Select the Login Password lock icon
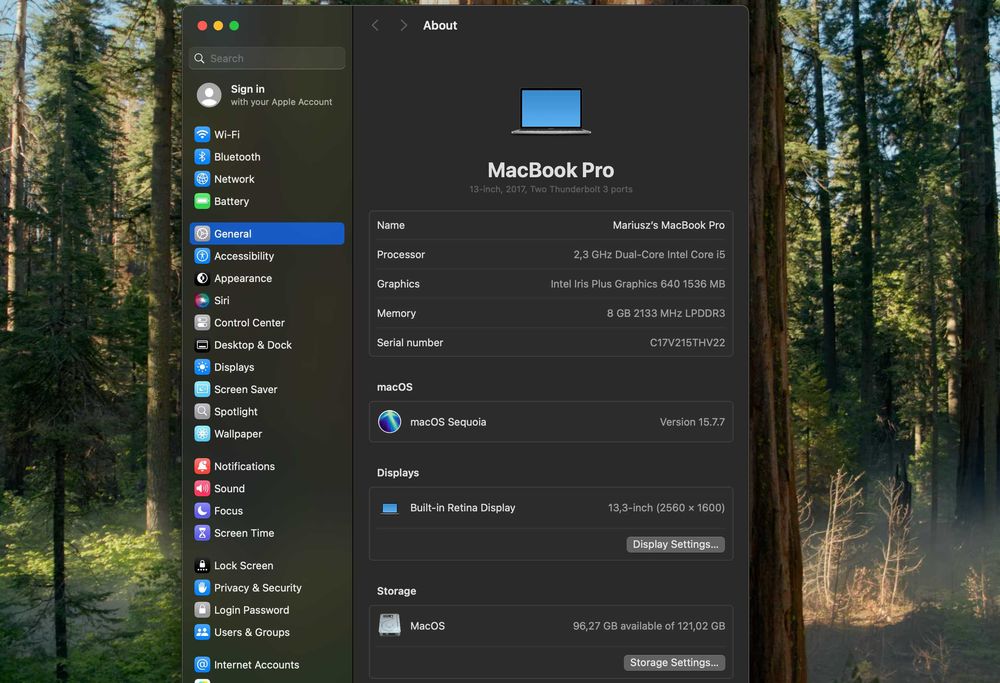 point(202,610)
